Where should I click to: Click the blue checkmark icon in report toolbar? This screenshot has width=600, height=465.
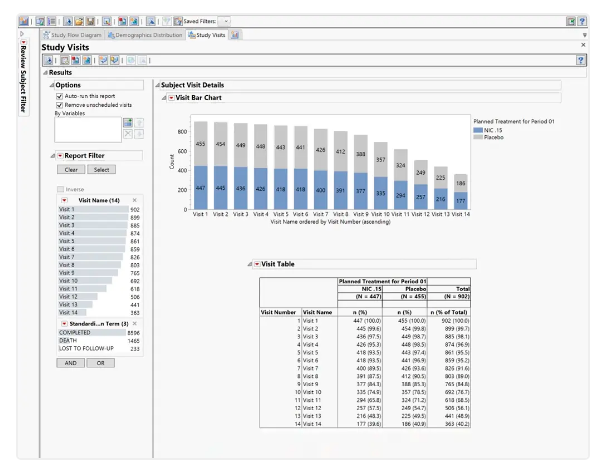click(x=103, y=60)
